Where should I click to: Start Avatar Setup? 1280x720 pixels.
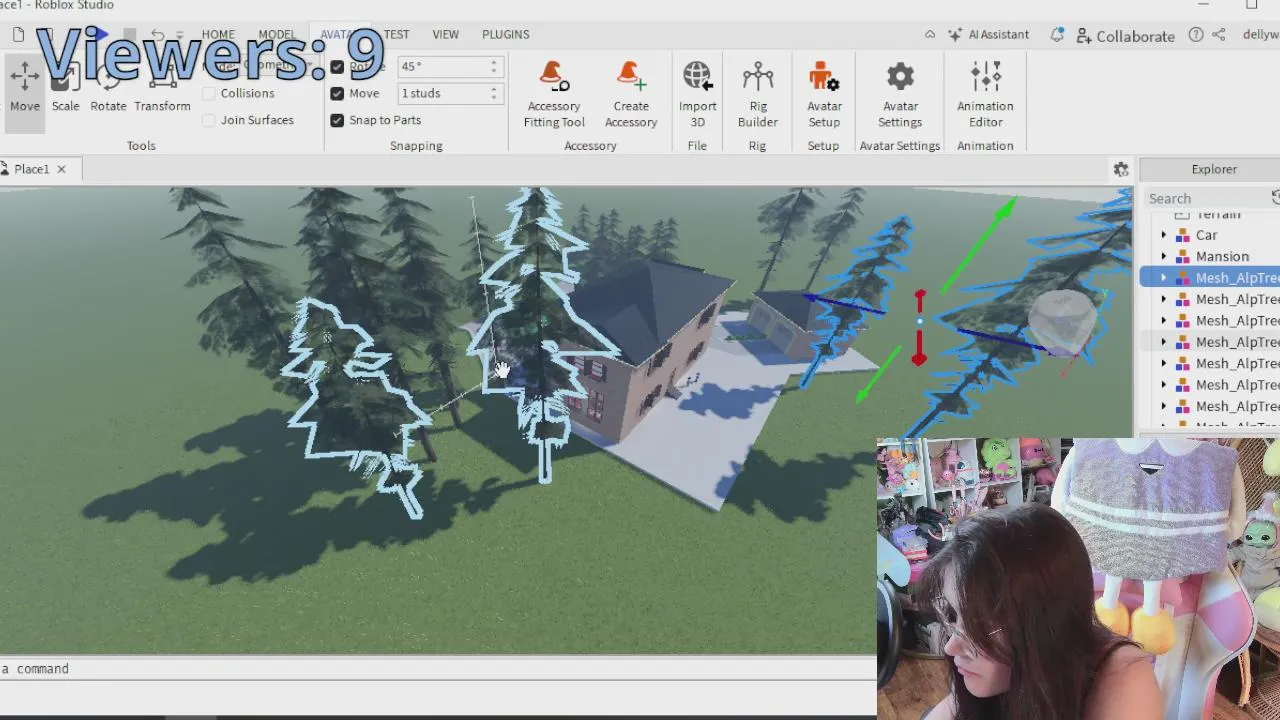824,94
